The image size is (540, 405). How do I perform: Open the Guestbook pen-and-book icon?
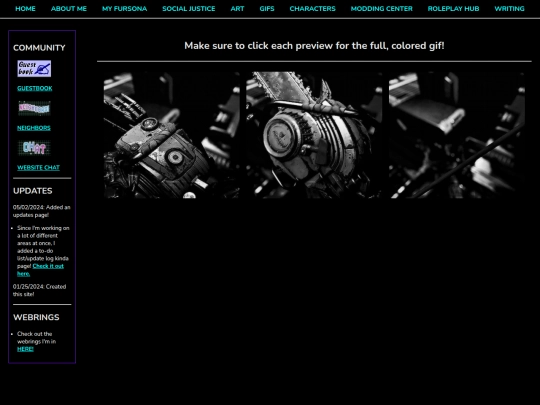34,69
